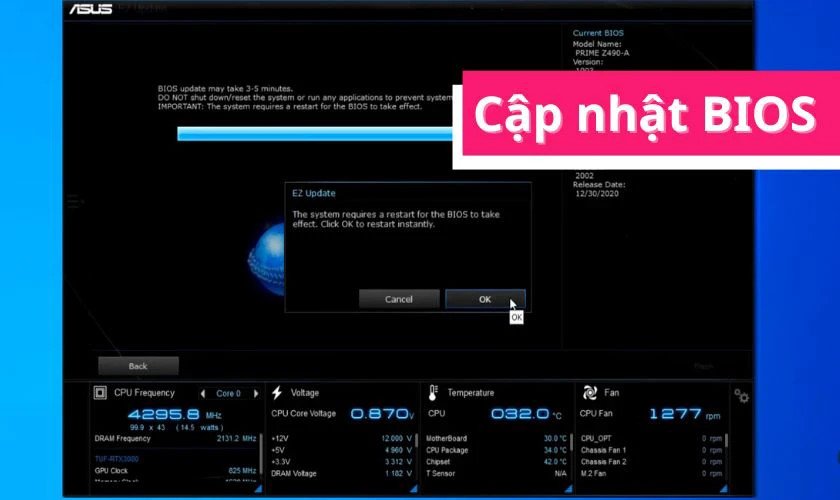
Task: Open the left side menu handle
Action: point(74,201)
